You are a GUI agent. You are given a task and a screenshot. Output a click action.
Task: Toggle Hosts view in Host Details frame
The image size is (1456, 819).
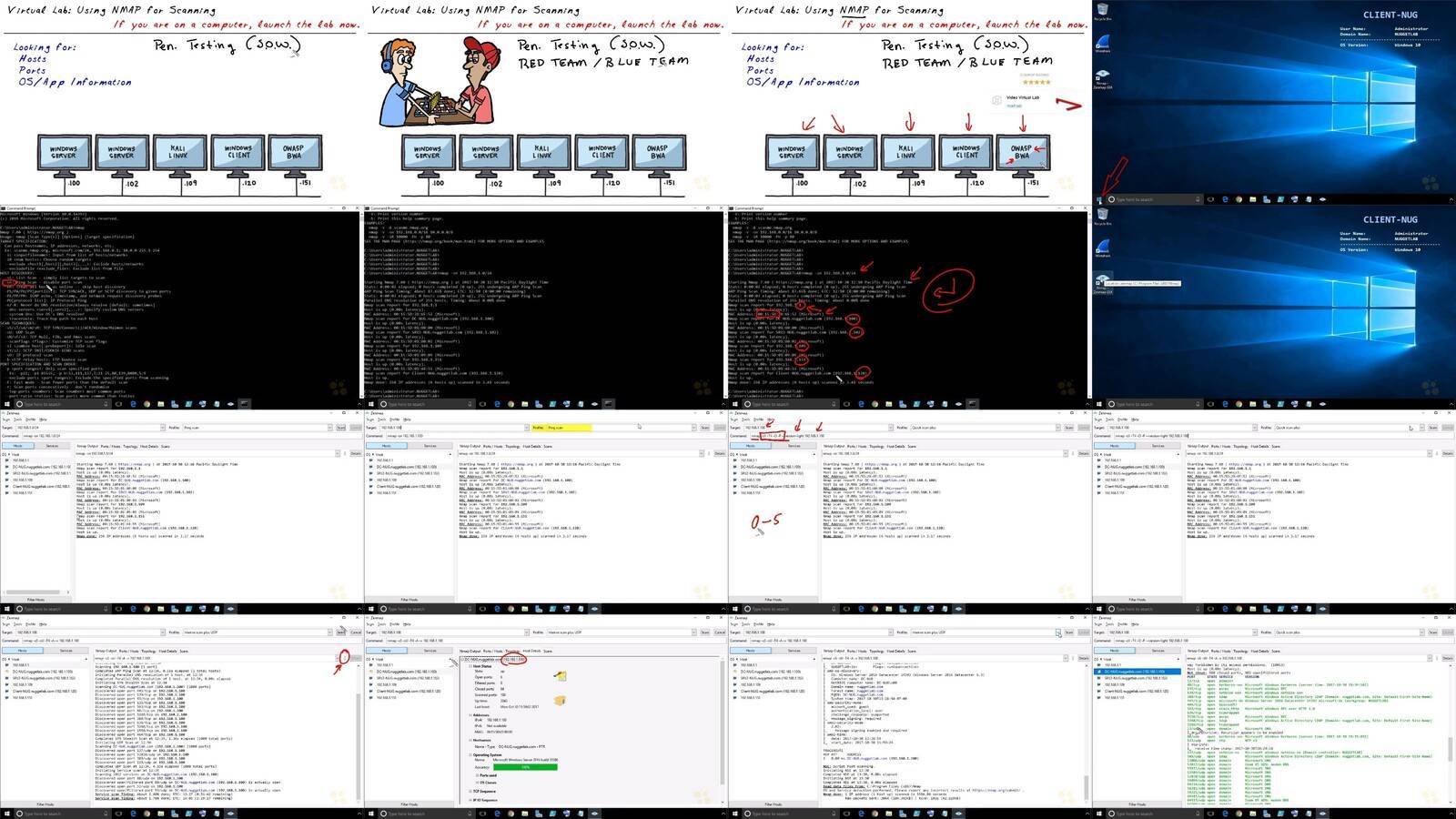(387, 651)
